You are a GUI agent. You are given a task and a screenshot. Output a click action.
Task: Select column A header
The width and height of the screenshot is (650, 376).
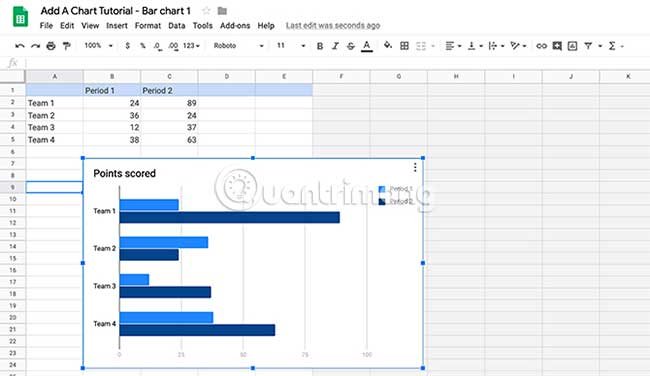click(x=54, y=77)
